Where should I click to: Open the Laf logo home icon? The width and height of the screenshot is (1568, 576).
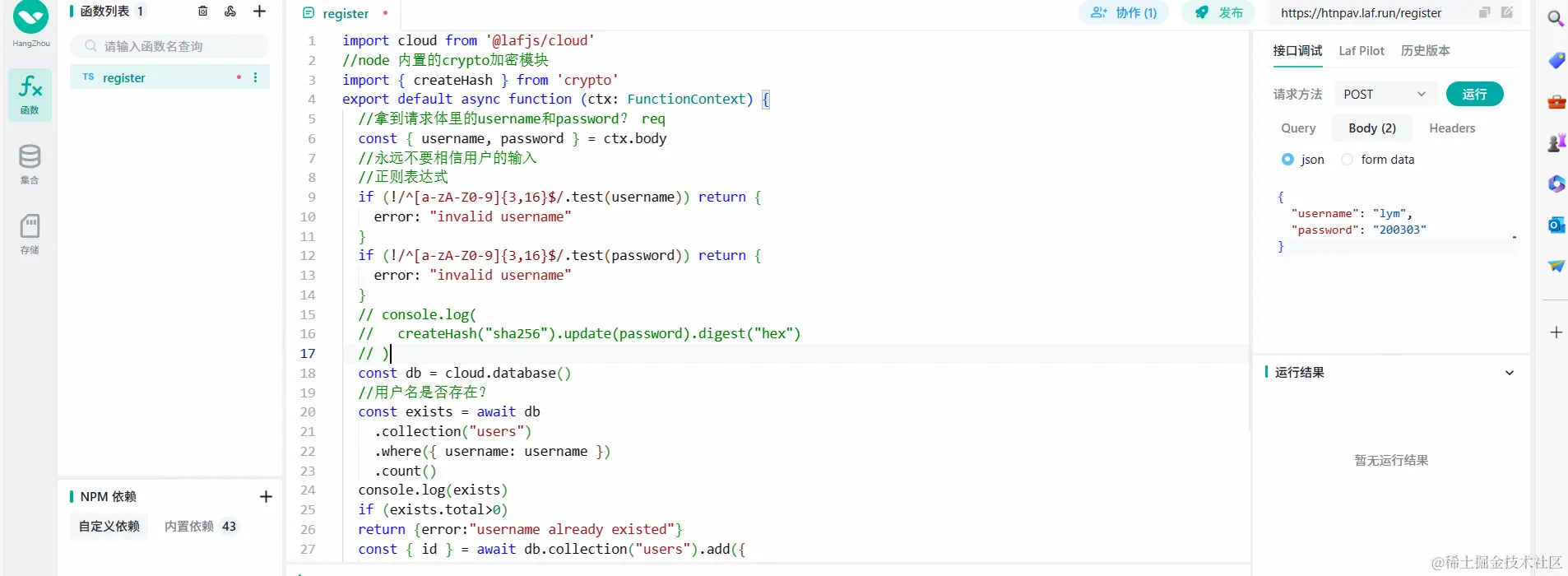pos(30,16)
